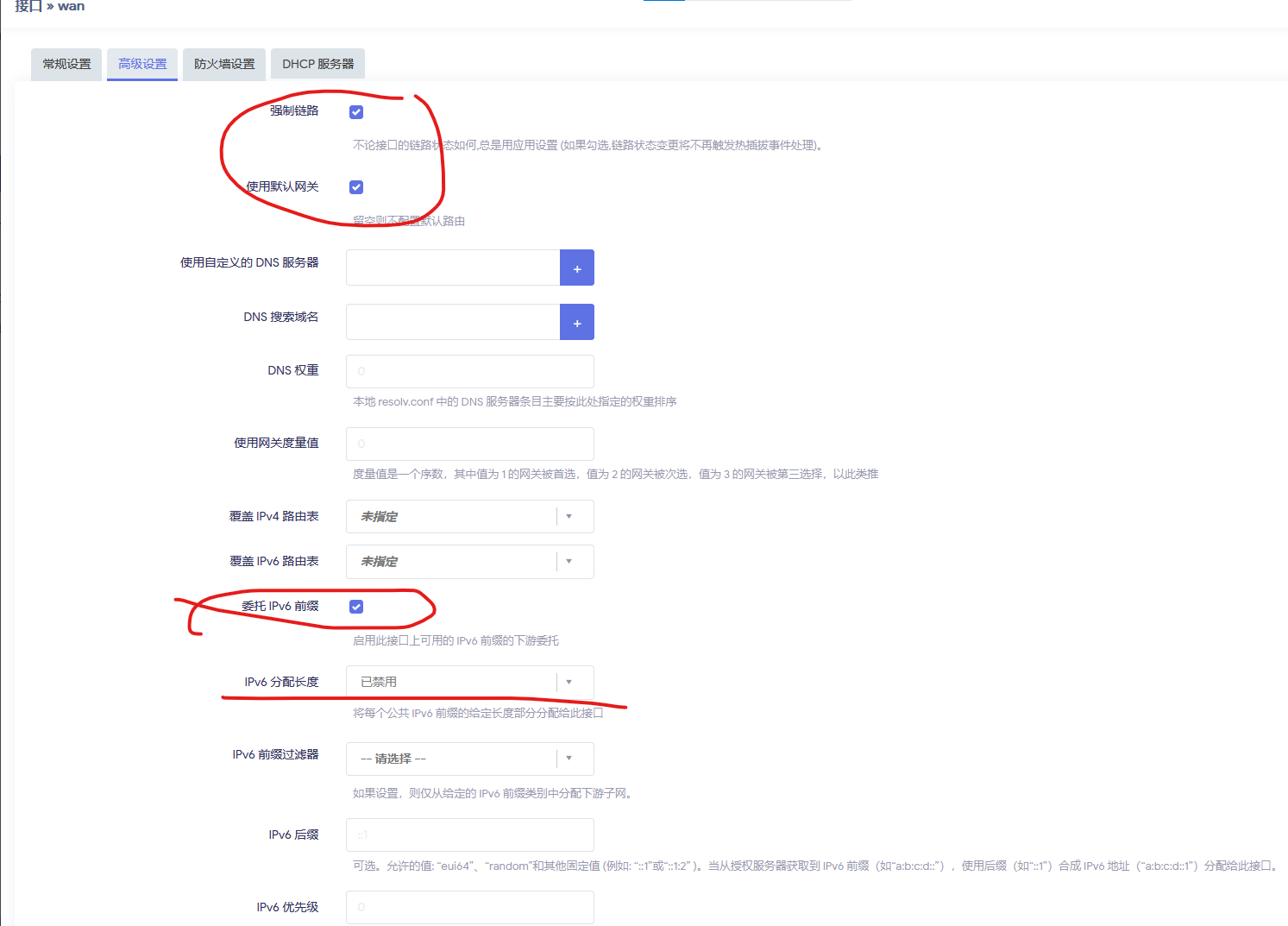
Task: Disable the 委托 IPv6 前缀 checkbox
Action: 356,607
